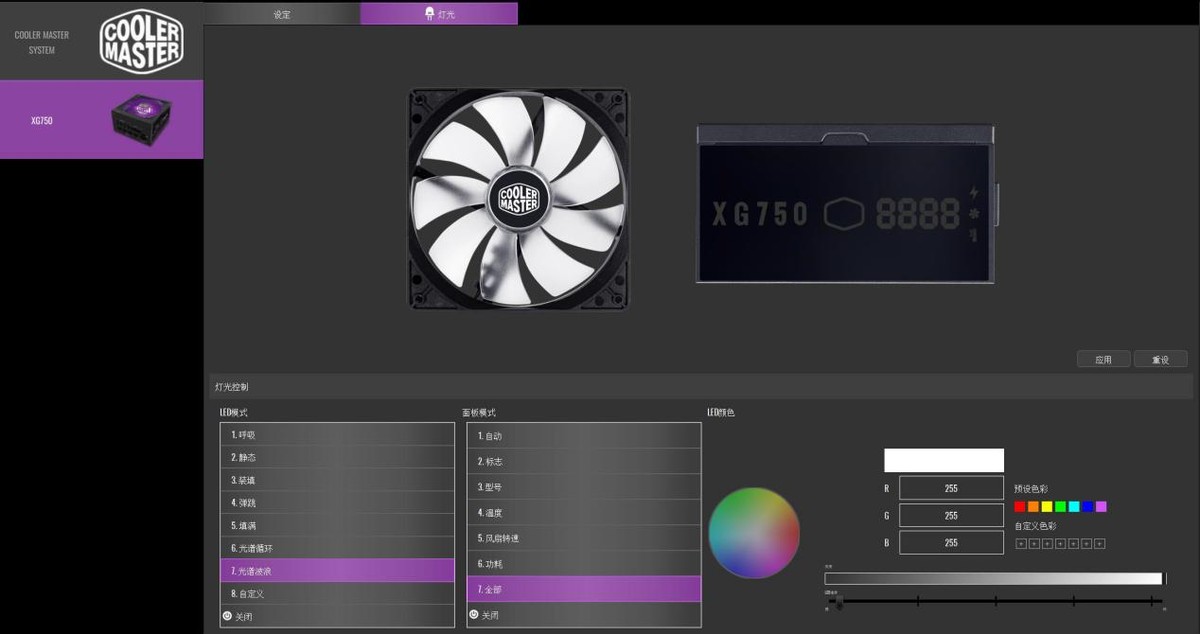
Task: Select LED mode 3. 装填
Action: click(337, 480)
